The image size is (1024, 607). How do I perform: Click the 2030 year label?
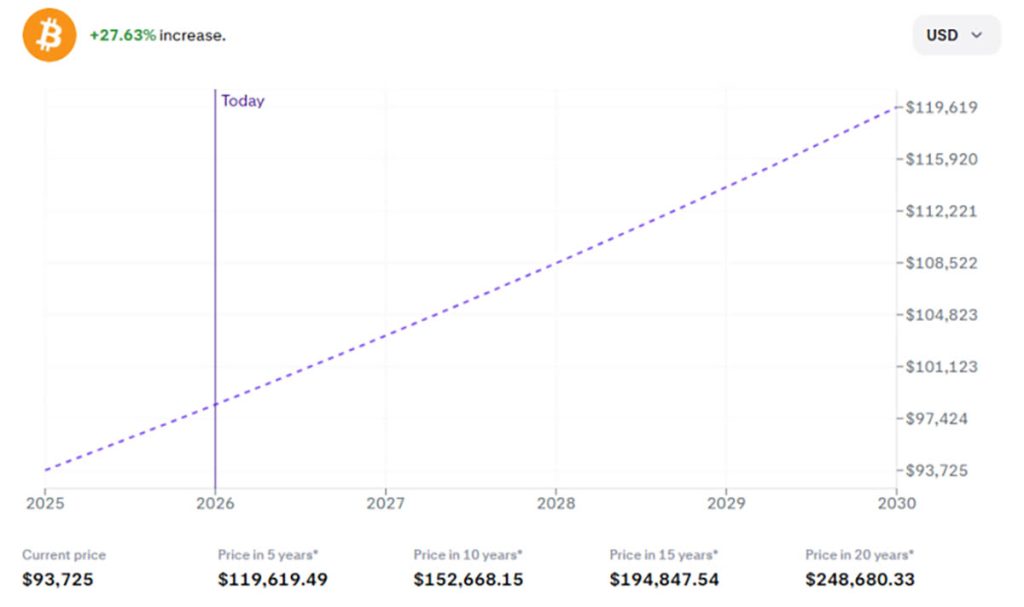[896, 503]
